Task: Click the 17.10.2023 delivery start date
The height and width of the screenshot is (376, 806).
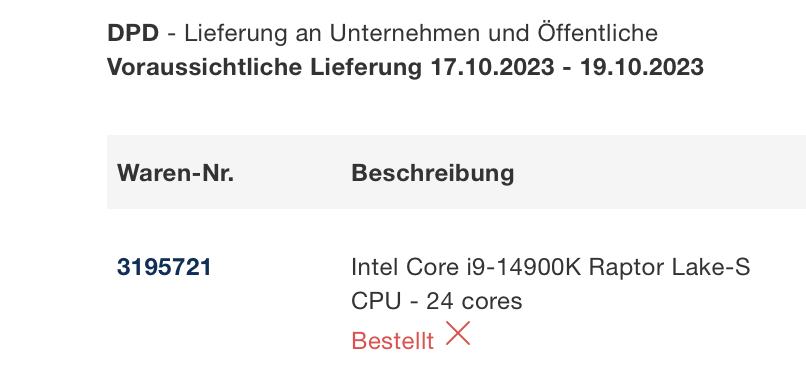Action: pos(492,67)
